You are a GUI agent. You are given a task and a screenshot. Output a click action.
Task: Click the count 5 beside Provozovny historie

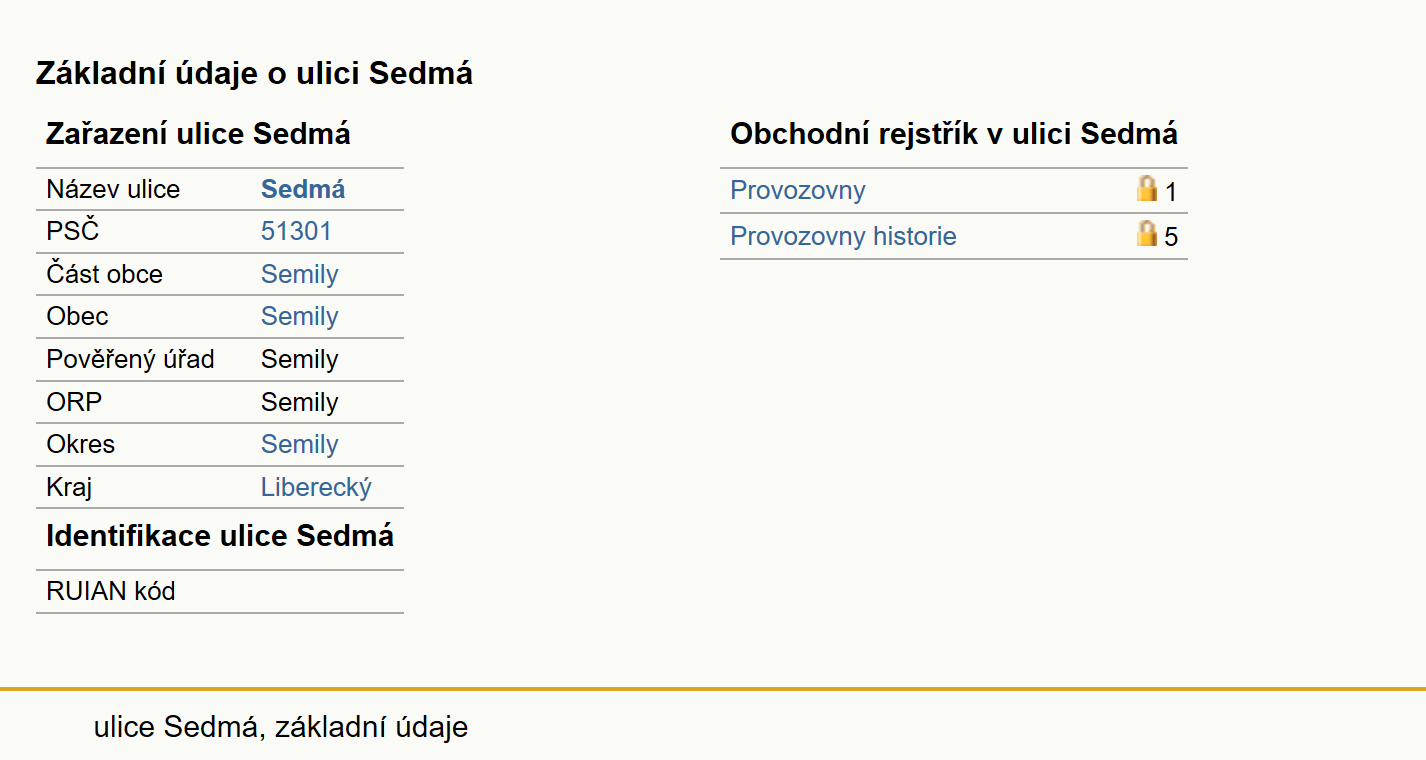[x=1171, y=238]
